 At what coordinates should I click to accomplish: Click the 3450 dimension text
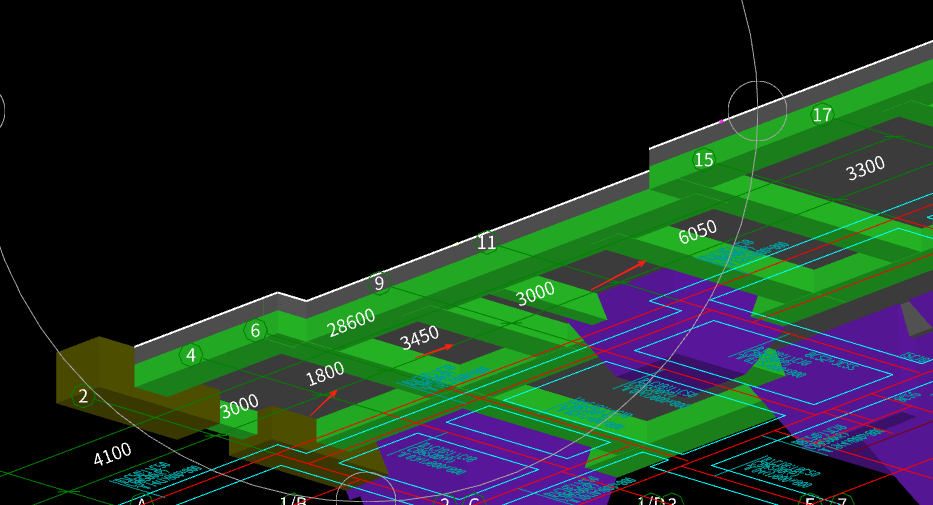[x=419, y=338]
